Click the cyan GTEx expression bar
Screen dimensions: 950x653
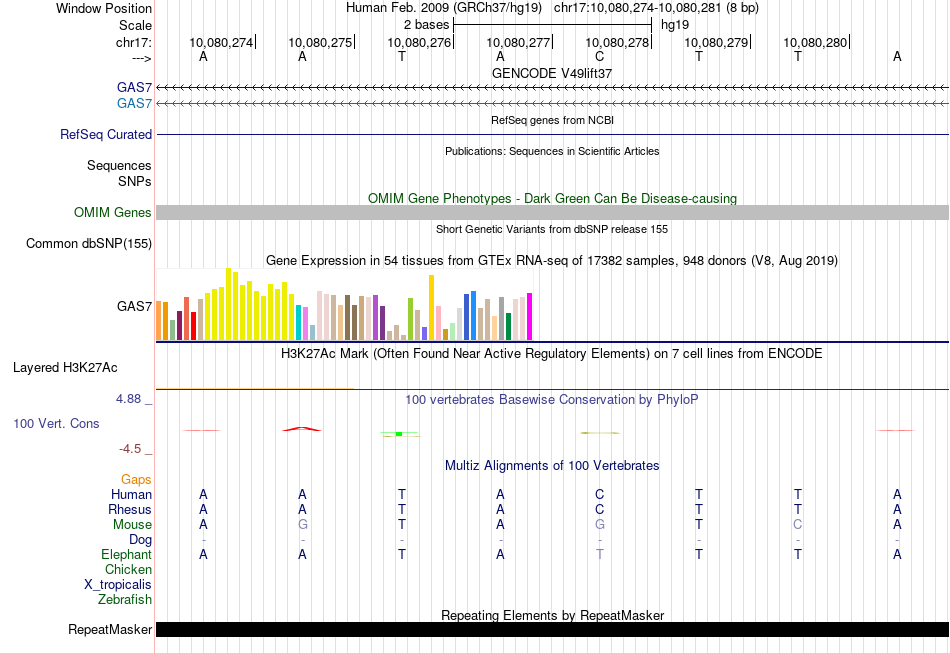[298, 323]
